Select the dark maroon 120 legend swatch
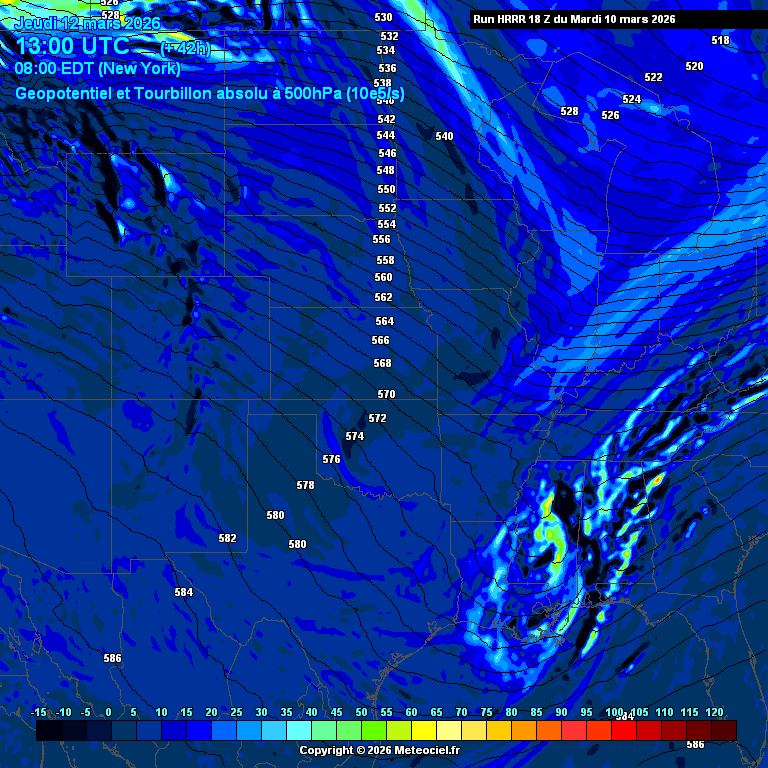768x768 pixels. point(723,730)
